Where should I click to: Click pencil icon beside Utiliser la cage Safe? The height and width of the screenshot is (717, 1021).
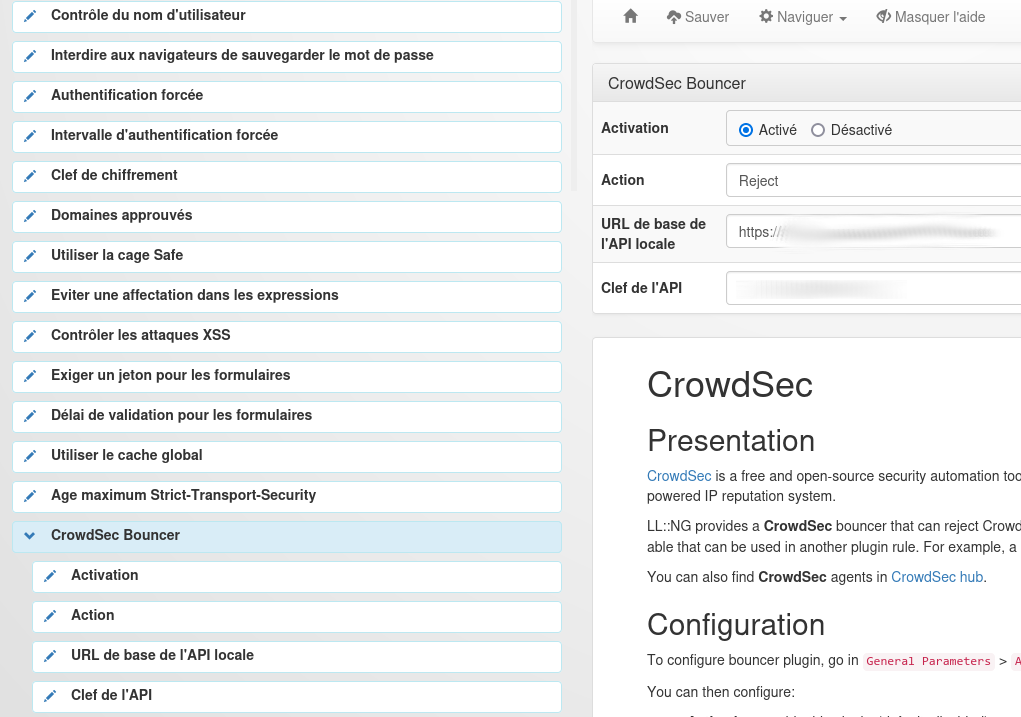coord(30,256)
